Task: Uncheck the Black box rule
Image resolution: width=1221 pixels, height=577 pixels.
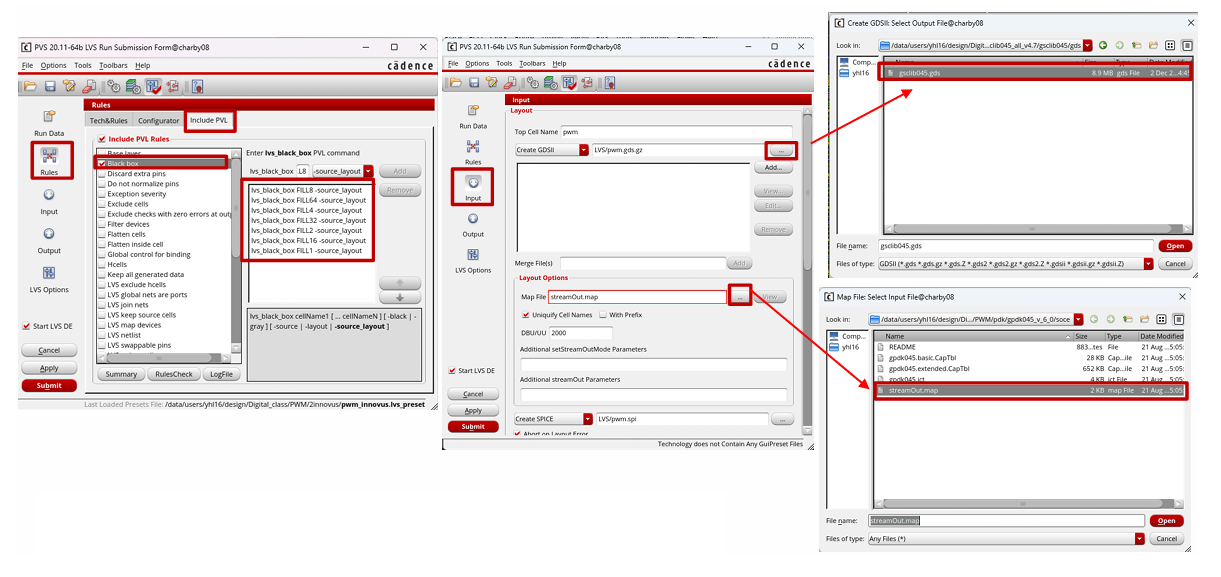Action: click(101, 163)
